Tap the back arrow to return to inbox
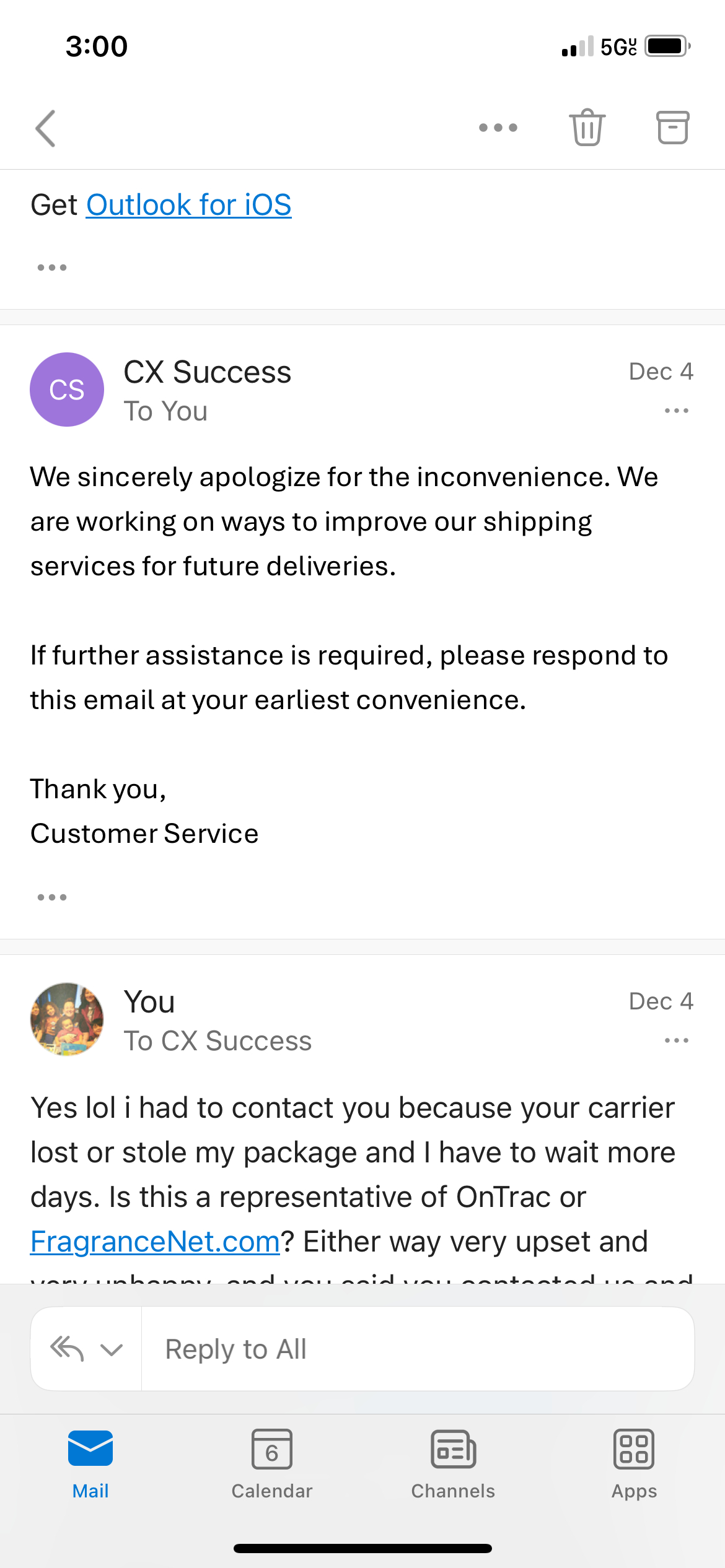The image size is (725, 1568). tap(46, 128)
